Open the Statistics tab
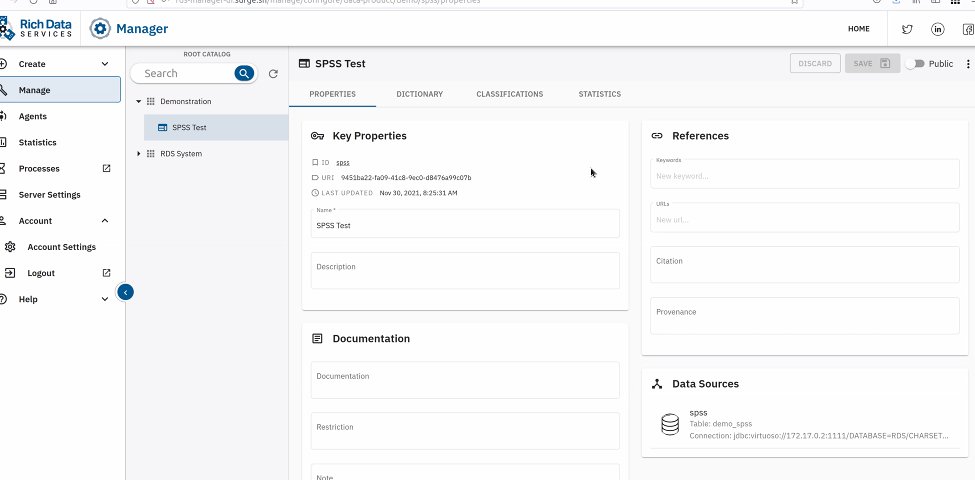The height and width of the screenshot is (480, 975). coord(599,94)
